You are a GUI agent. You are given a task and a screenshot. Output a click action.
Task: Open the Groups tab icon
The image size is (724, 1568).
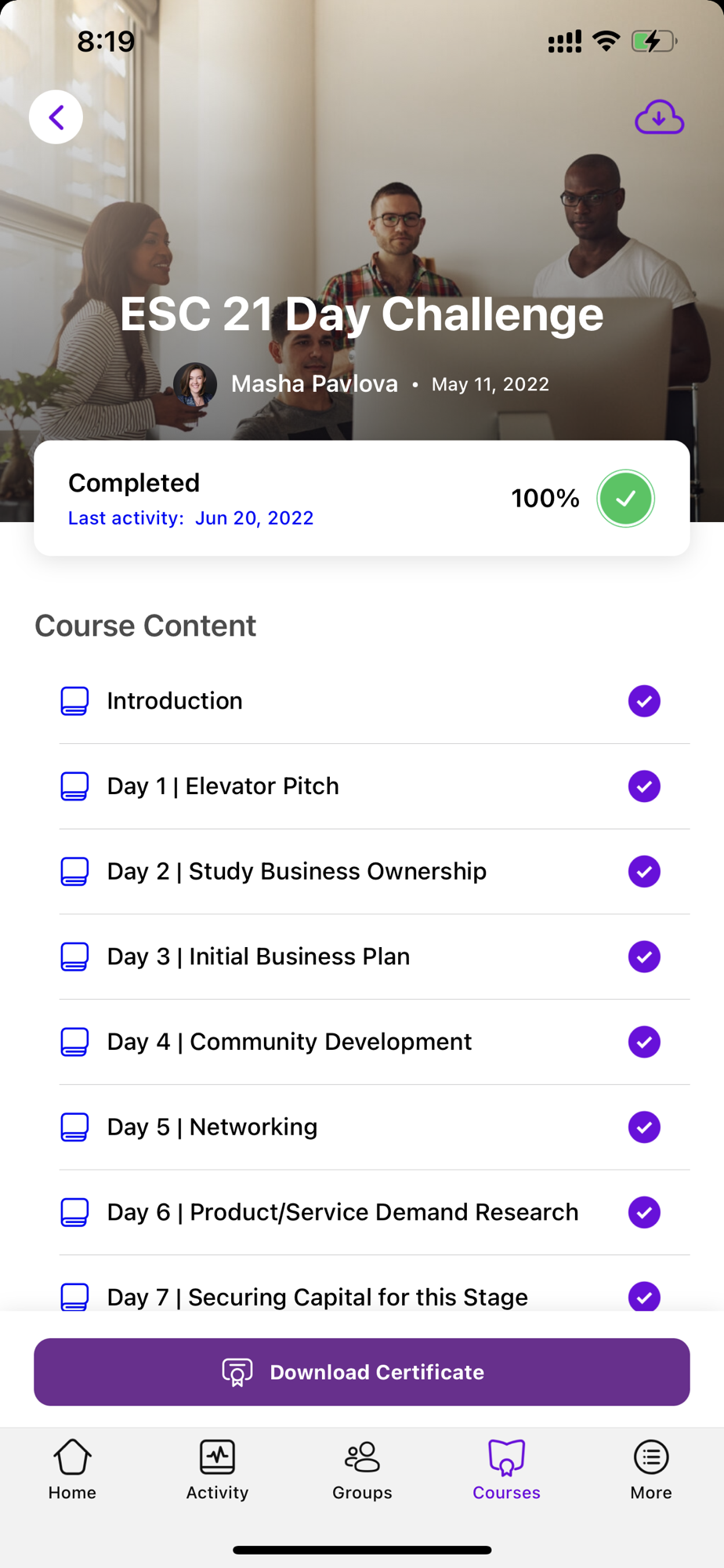pos(362,1457)
